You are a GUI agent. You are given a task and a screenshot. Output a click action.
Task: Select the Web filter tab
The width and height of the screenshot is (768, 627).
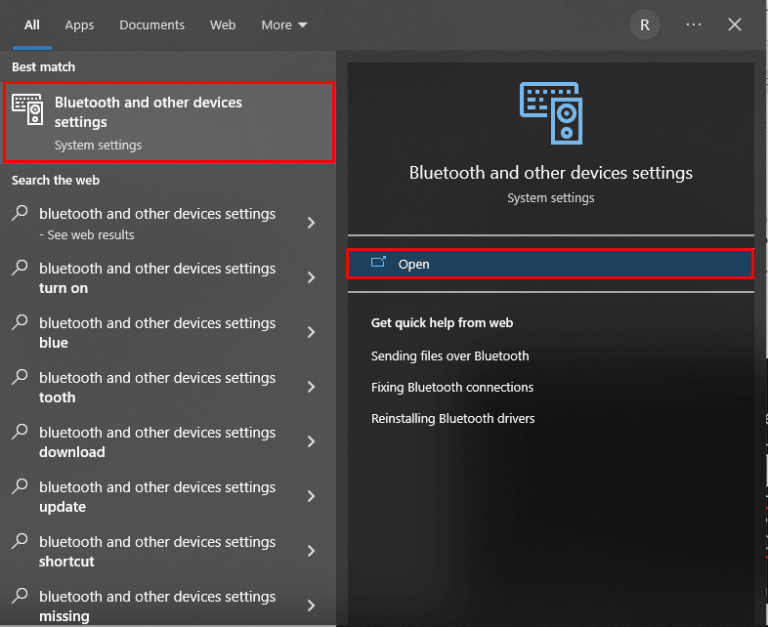(223, 25)
